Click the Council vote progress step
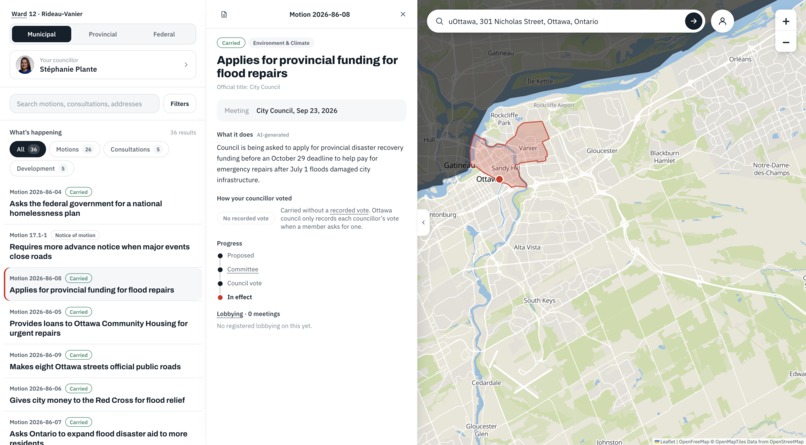This screenshot has height=445, width=806. click(x=245, y=283)
